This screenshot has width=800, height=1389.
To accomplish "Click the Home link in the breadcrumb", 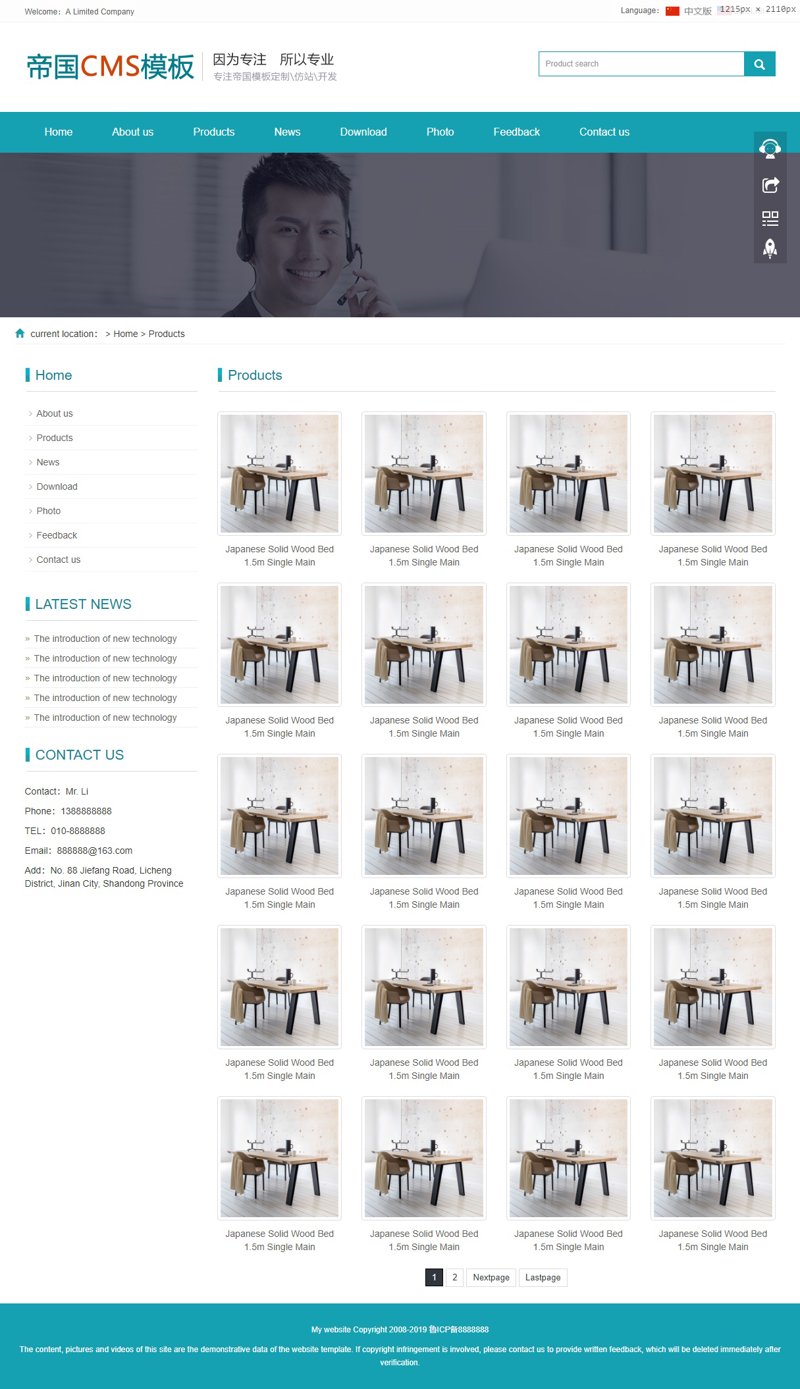I will pos(126,334).
